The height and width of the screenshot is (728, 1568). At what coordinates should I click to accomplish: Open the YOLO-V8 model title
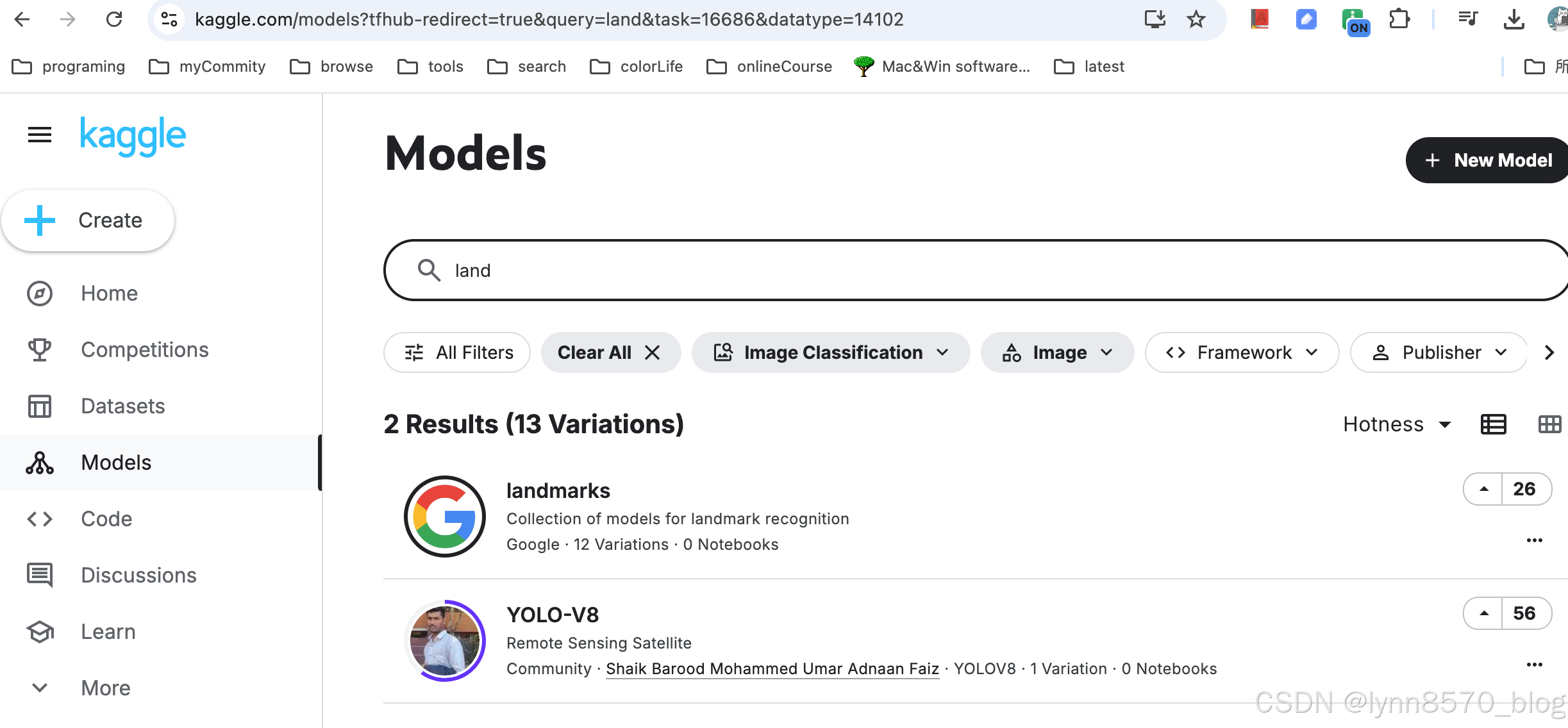click(x=552, y=615)
